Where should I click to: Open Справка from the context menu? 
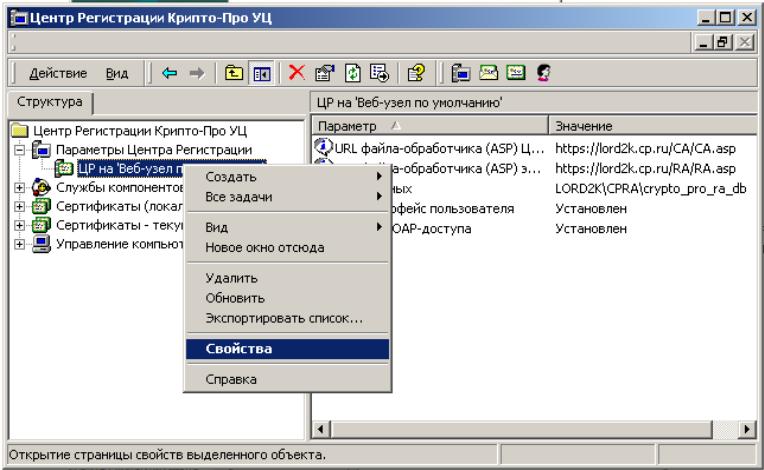point(287,379)
